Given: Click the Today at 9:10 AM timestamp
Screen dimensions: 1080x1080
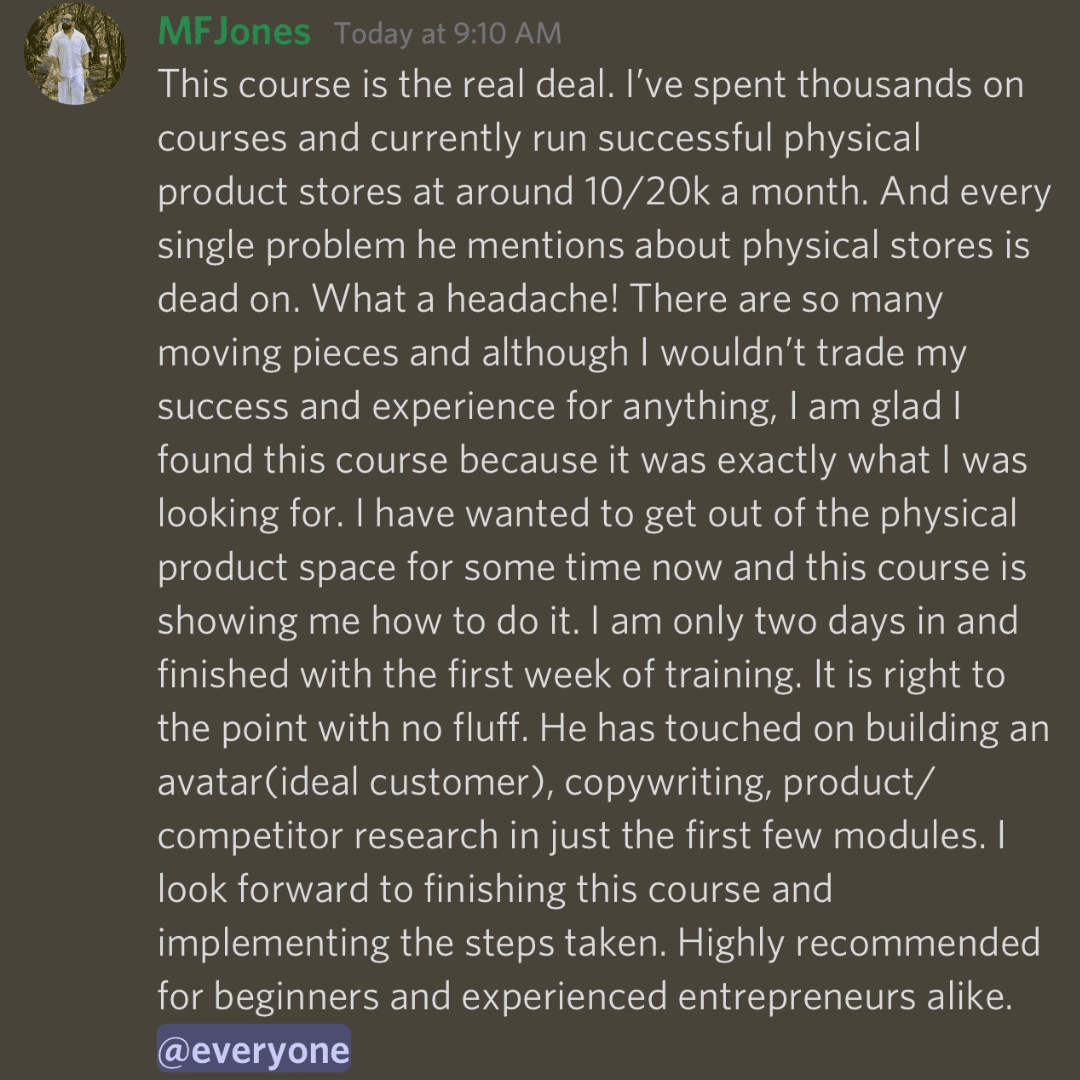Looking at the screenshot, I should 448,33.
